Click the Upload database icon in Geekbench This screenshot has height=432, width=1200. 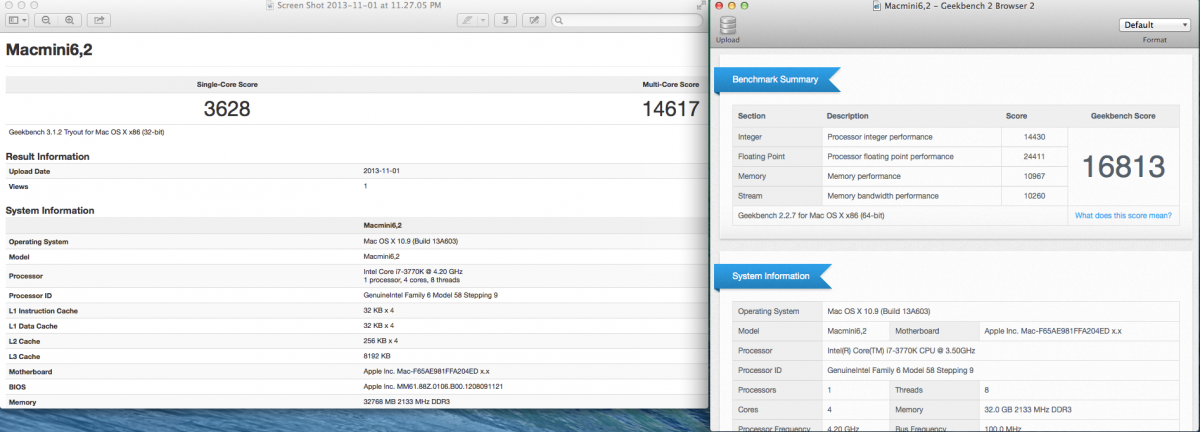point(728,25)
